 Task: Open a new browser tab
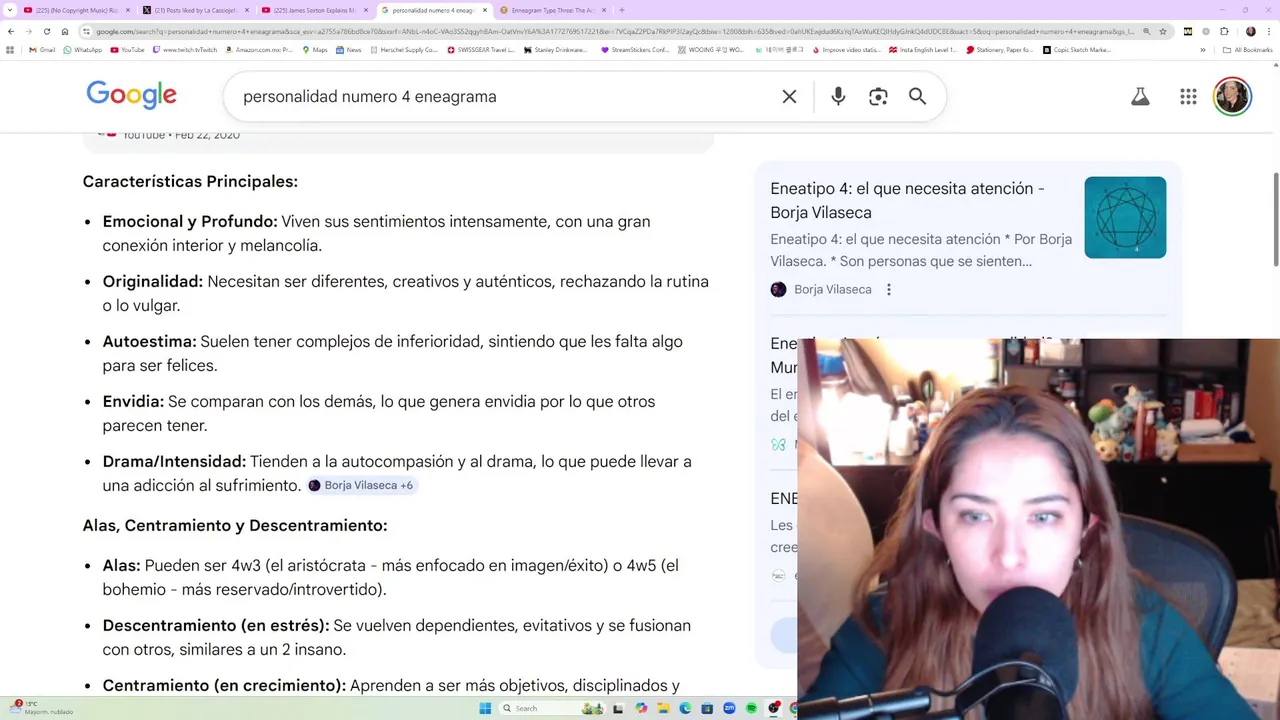coord(621,10)
